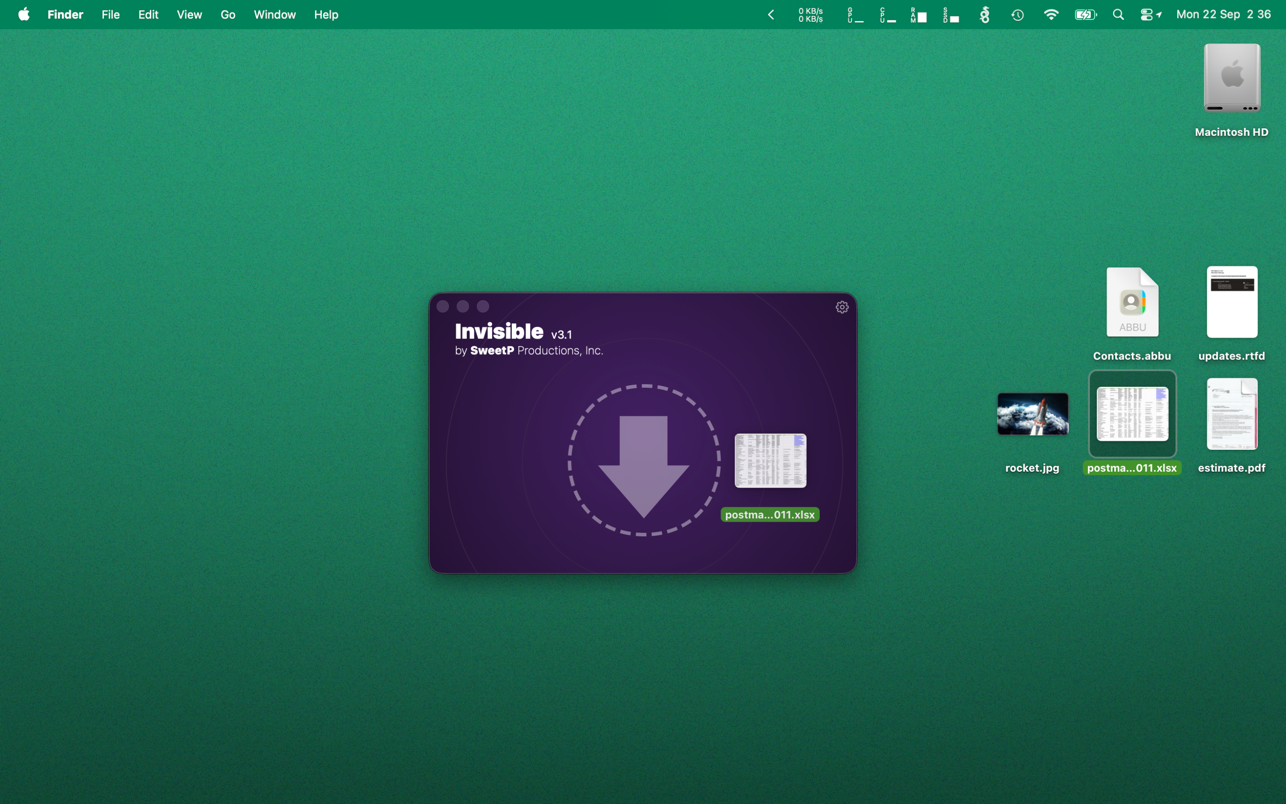Screen dimensions: 1286x804
Task: Open the View menu
Action: pyautogui.click(x=189, y=15)
